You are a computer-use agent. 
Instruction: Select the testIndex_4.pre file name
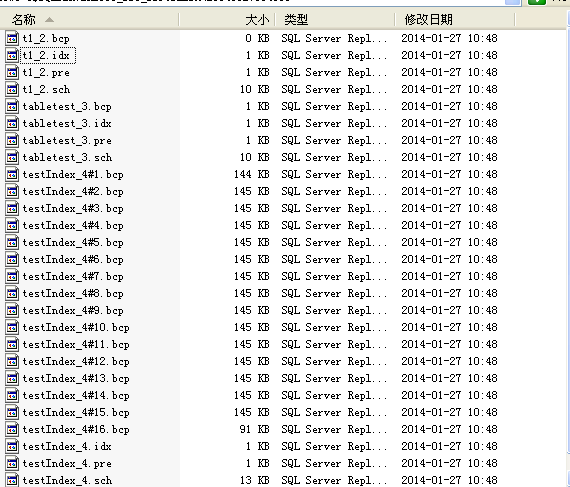click(67, 463)
